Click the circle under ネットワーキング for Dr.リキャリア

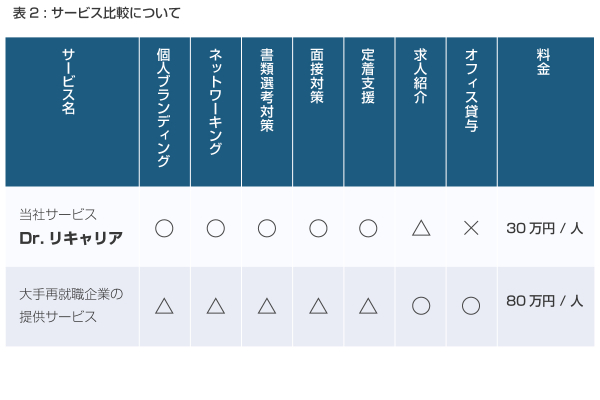click(215, 228)
